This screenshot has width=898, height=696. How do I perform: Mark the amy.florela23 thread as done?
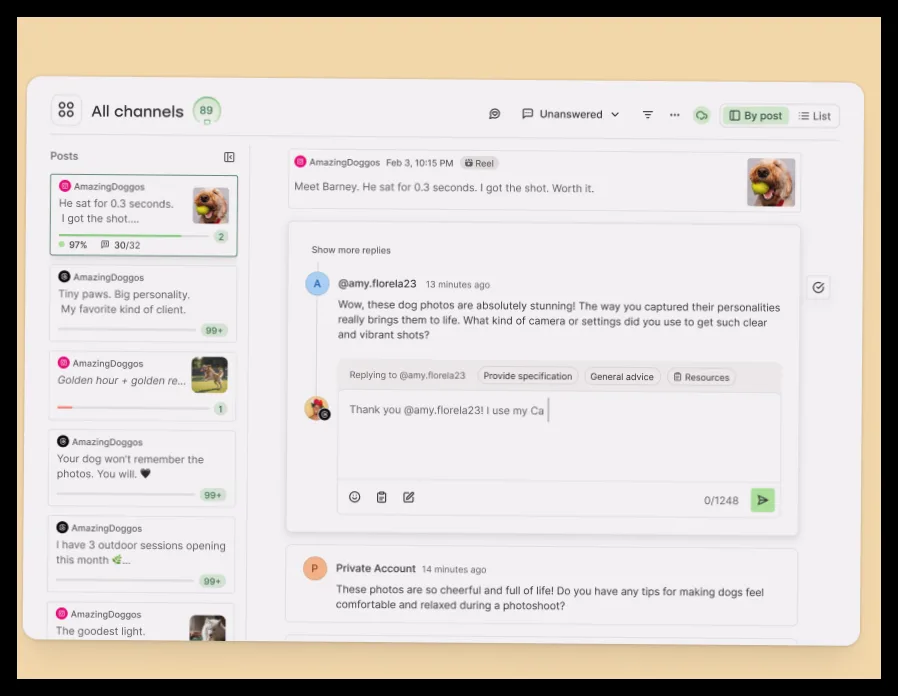[x=818, y=288]
